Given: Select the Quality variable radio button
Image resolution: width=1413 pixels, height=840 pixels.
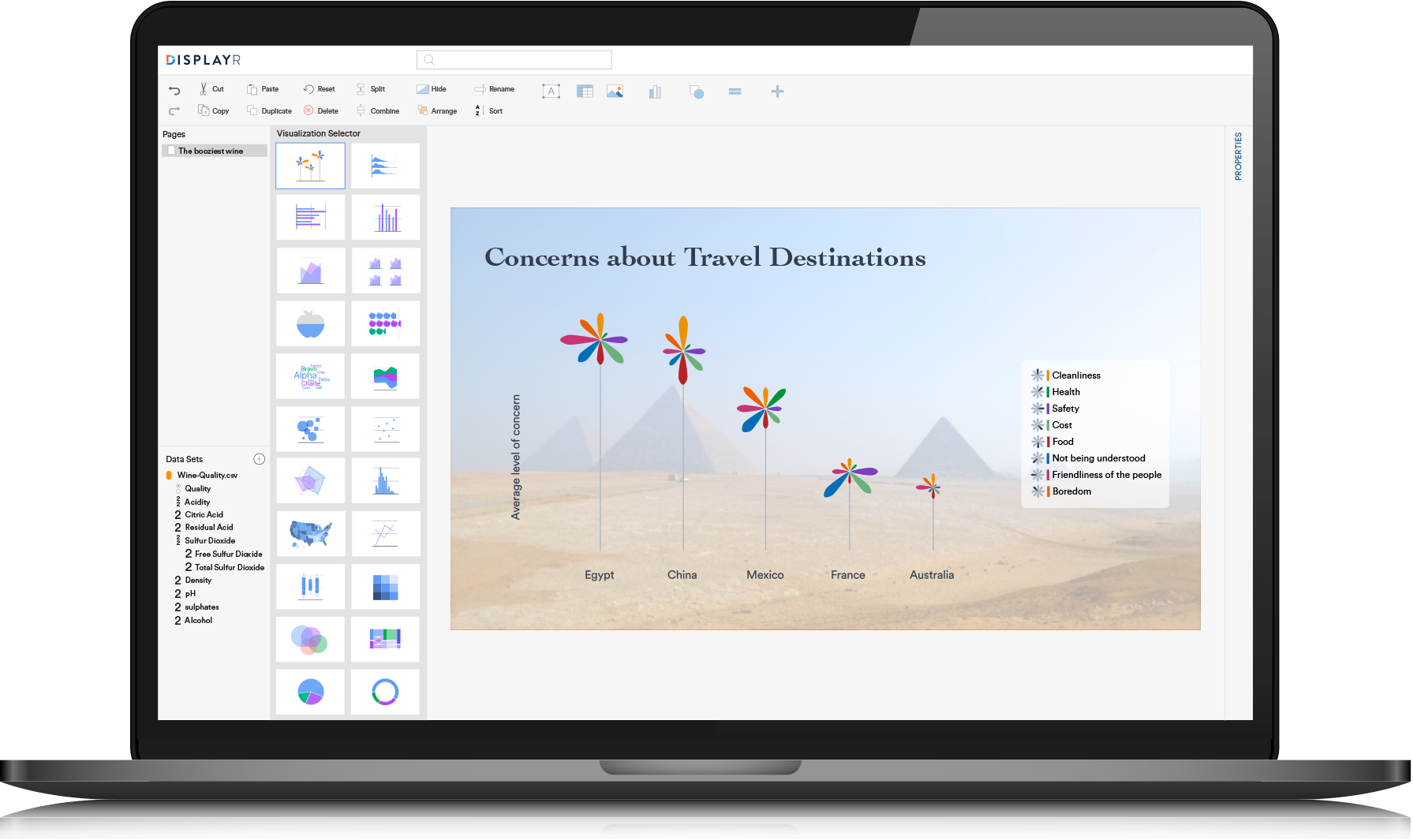Looking at the screenshot, I should point(178,488).
